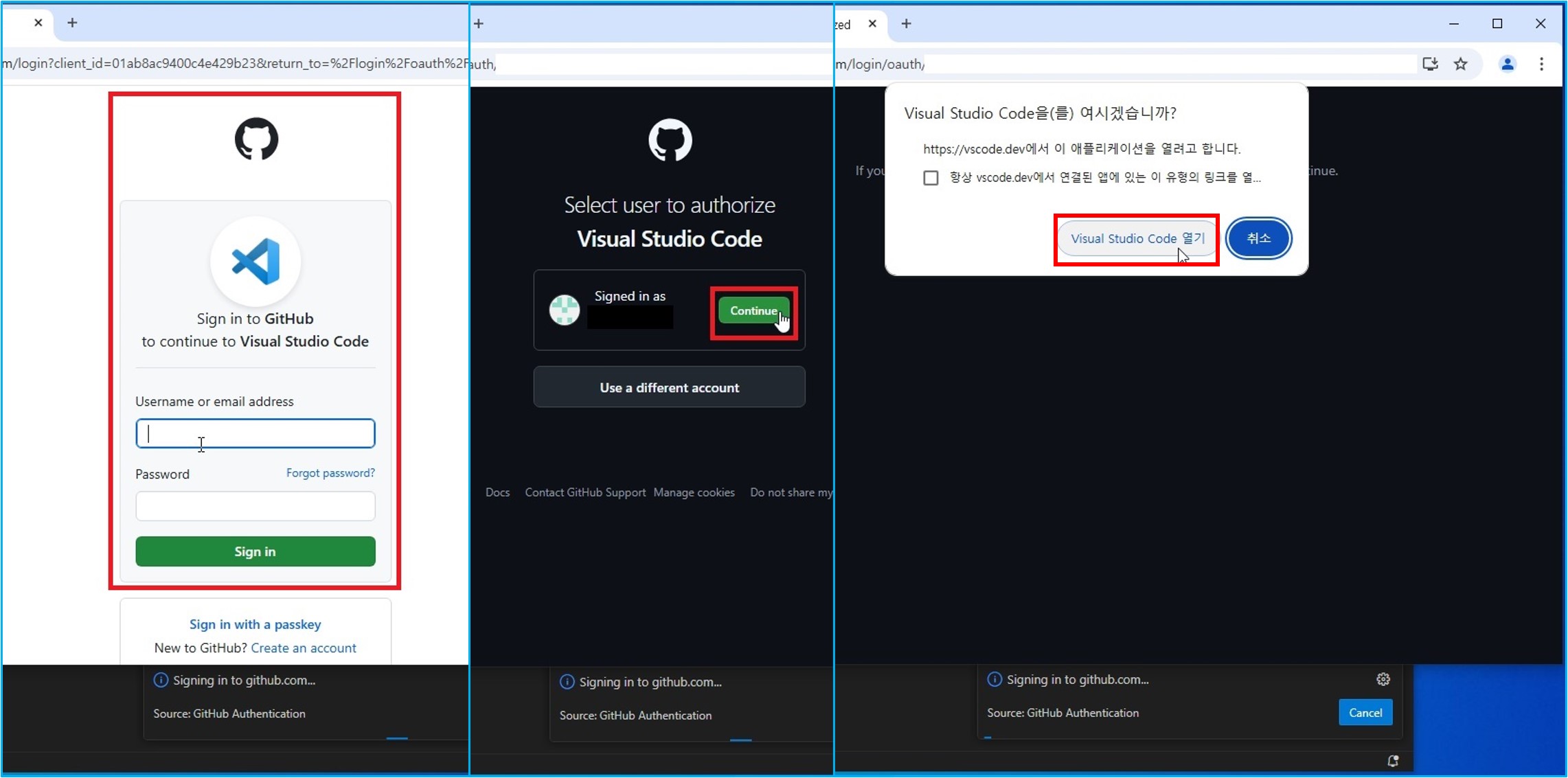Open the Chrome profile icon

[1508, 64]
